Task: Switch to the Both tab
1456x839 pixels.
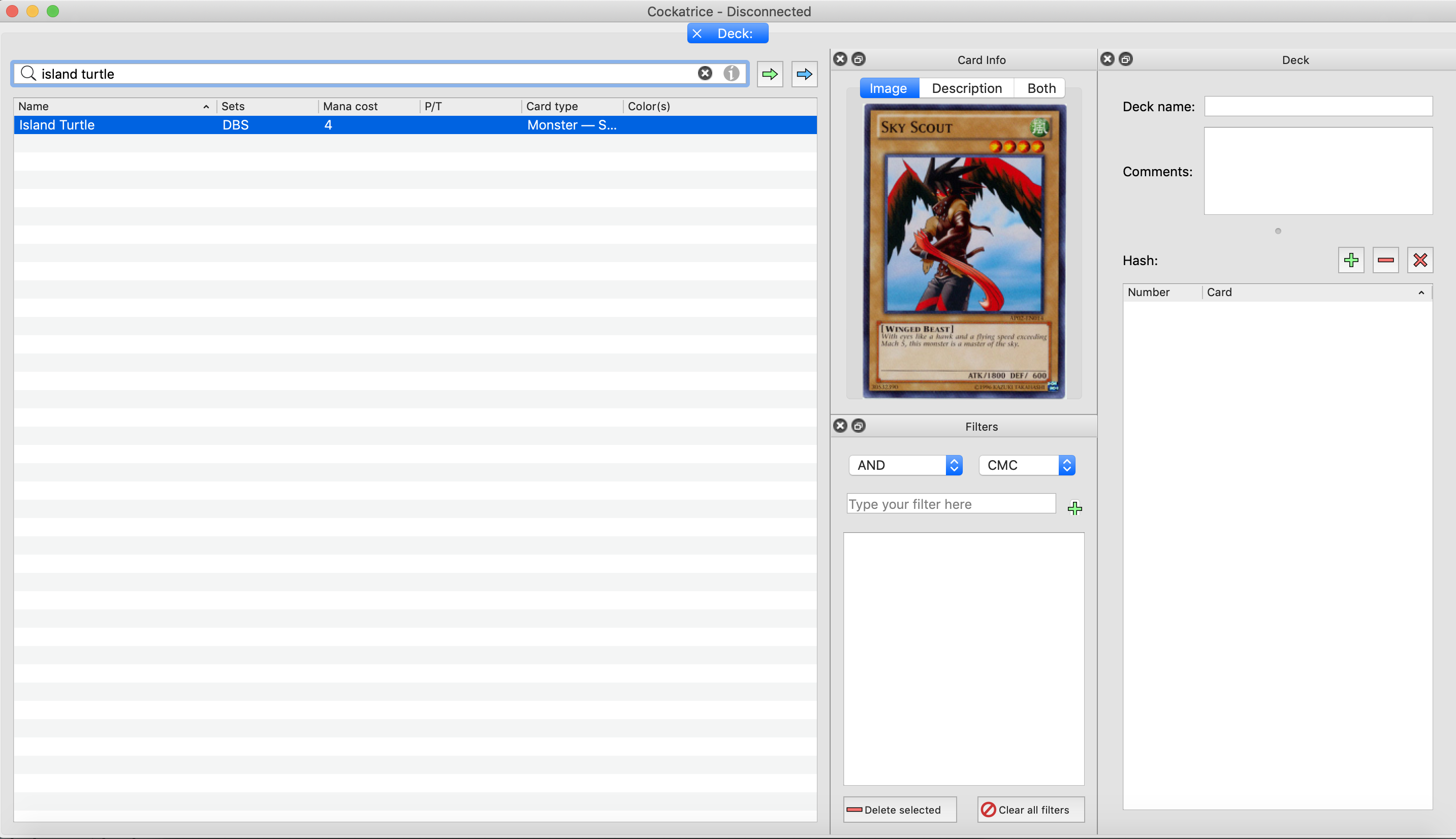Action: [1040, 87]
